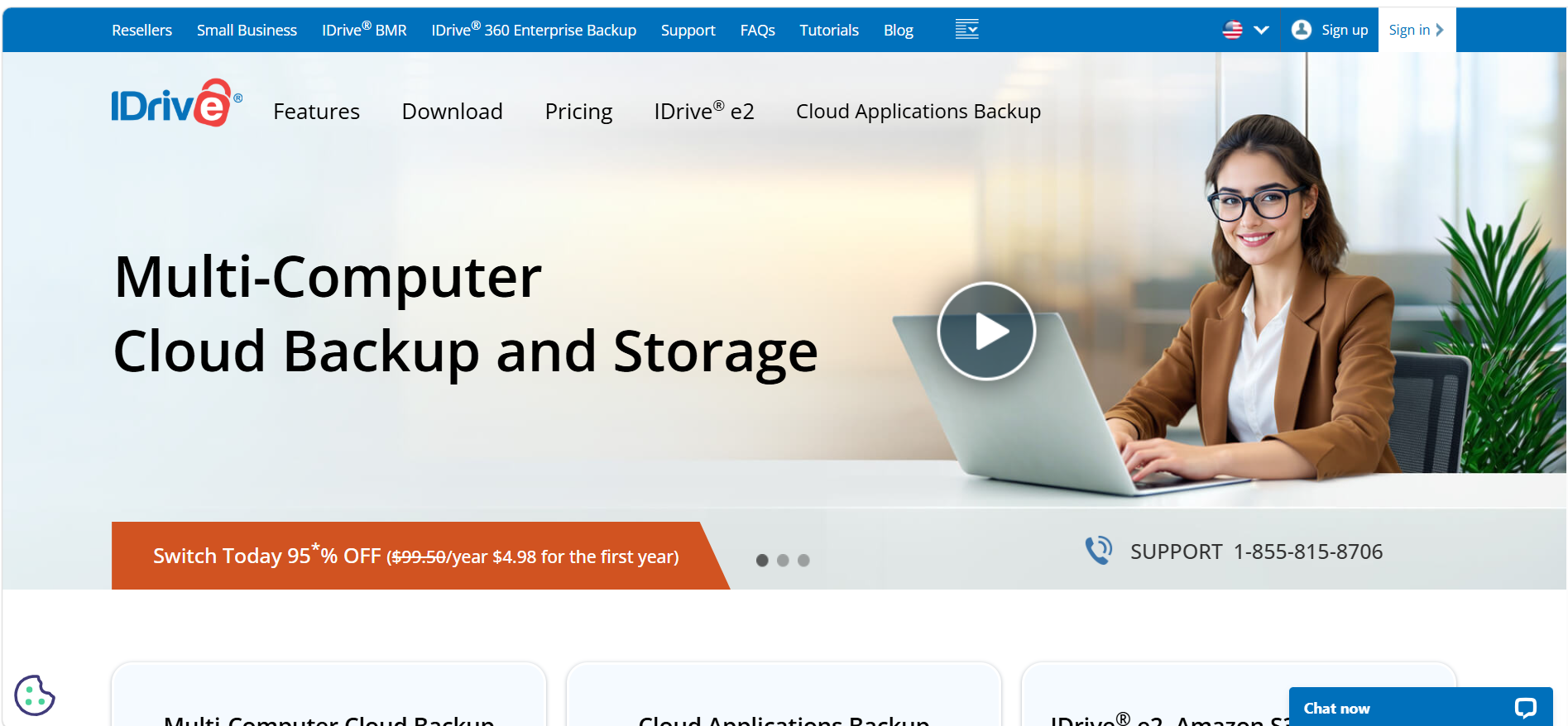Expand the country selector chevron
Viewport: 1568px width, 726px height.
(1261, 30)
